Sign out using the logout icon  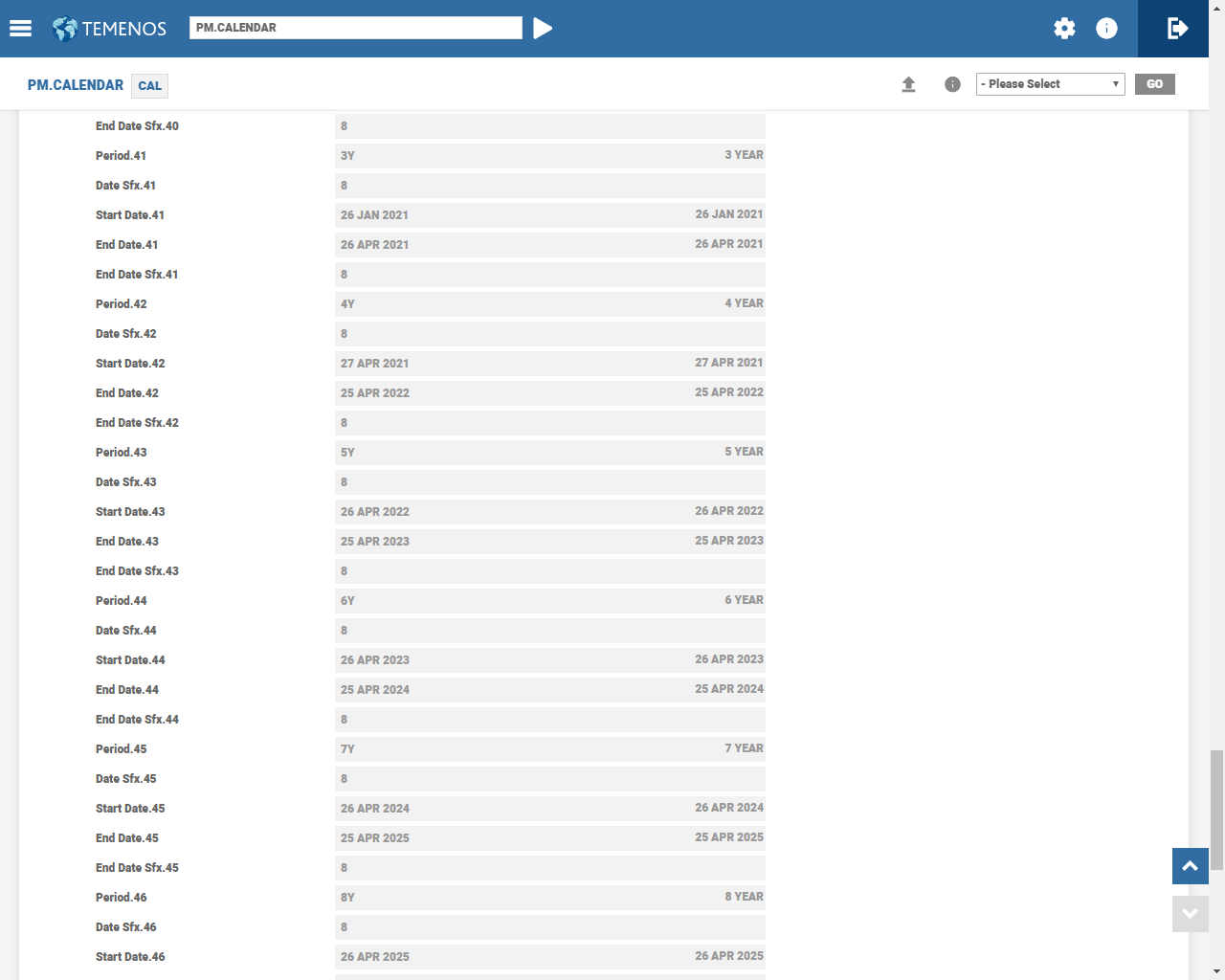[1177, 29]
